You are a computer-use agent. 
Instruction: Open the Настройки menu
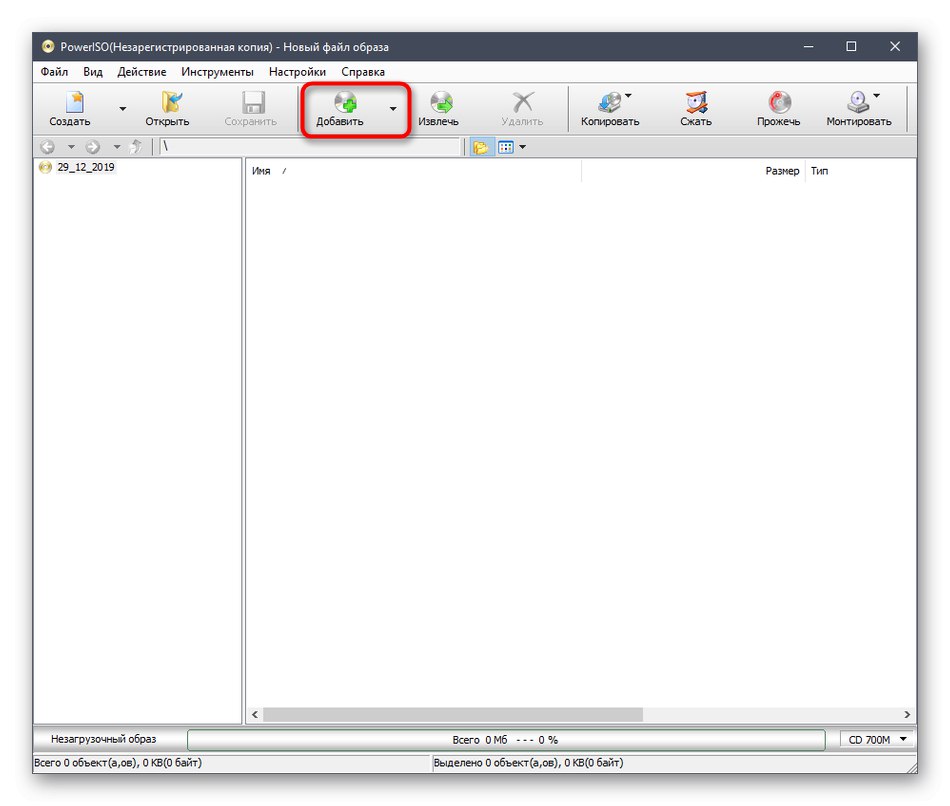pyautogui.click(x=297, y=72)
